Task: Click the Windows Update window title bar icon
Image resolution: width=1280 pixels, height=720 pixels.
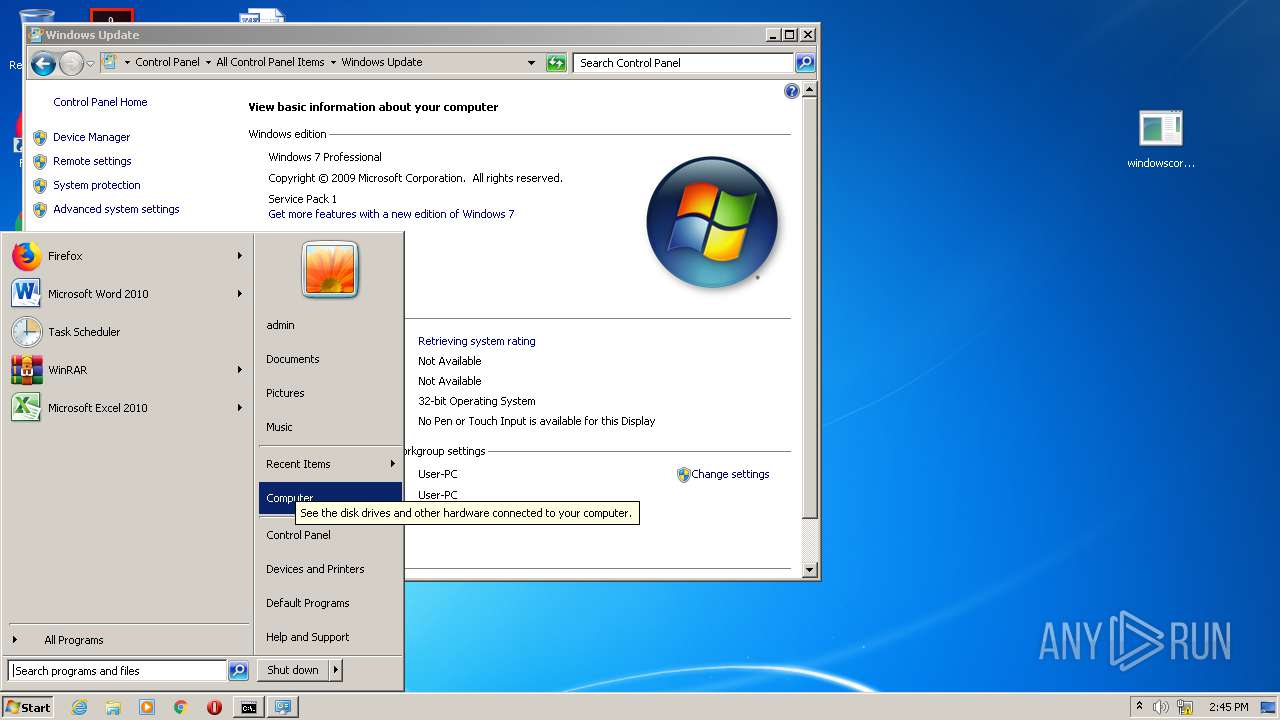Action: click(36, 34)
